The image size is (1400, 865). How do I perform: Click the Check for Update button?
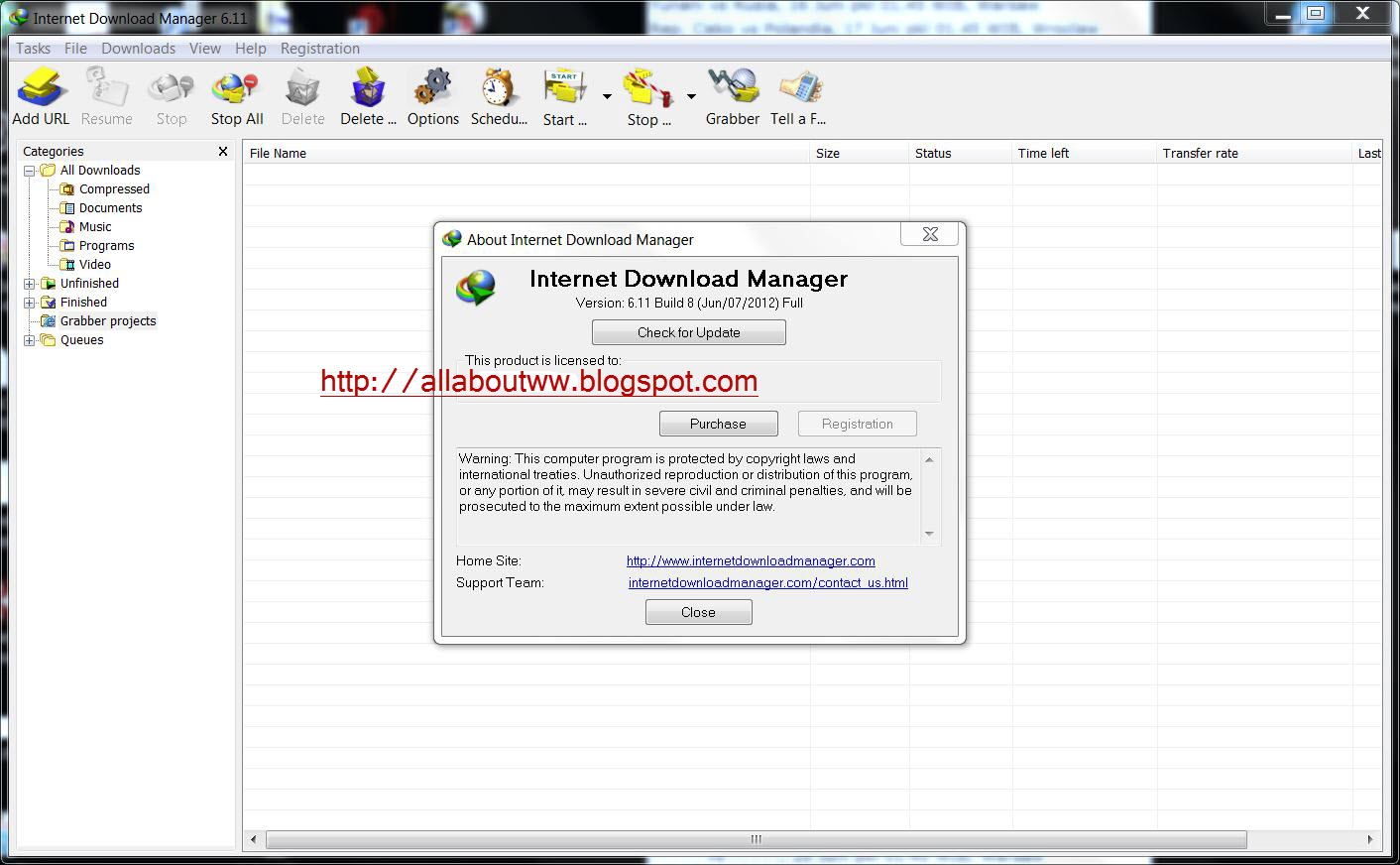pyautogui.click(x=689, y=332)
